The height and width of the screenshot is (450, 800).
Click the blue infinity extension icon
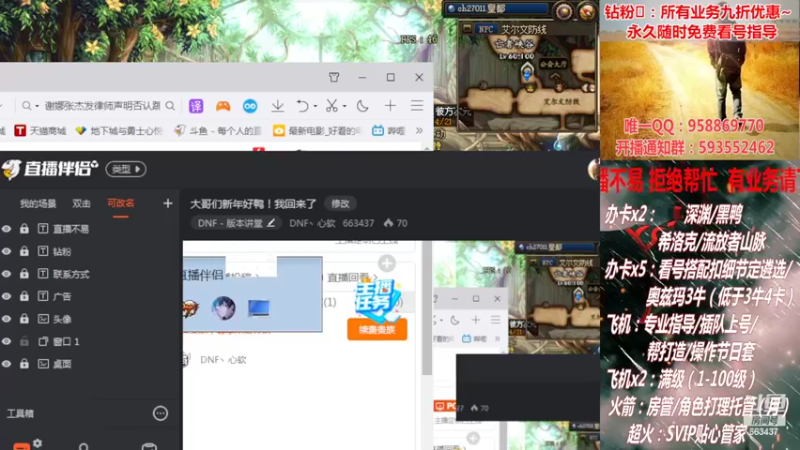pyautogui.click(x=249, y=106)
